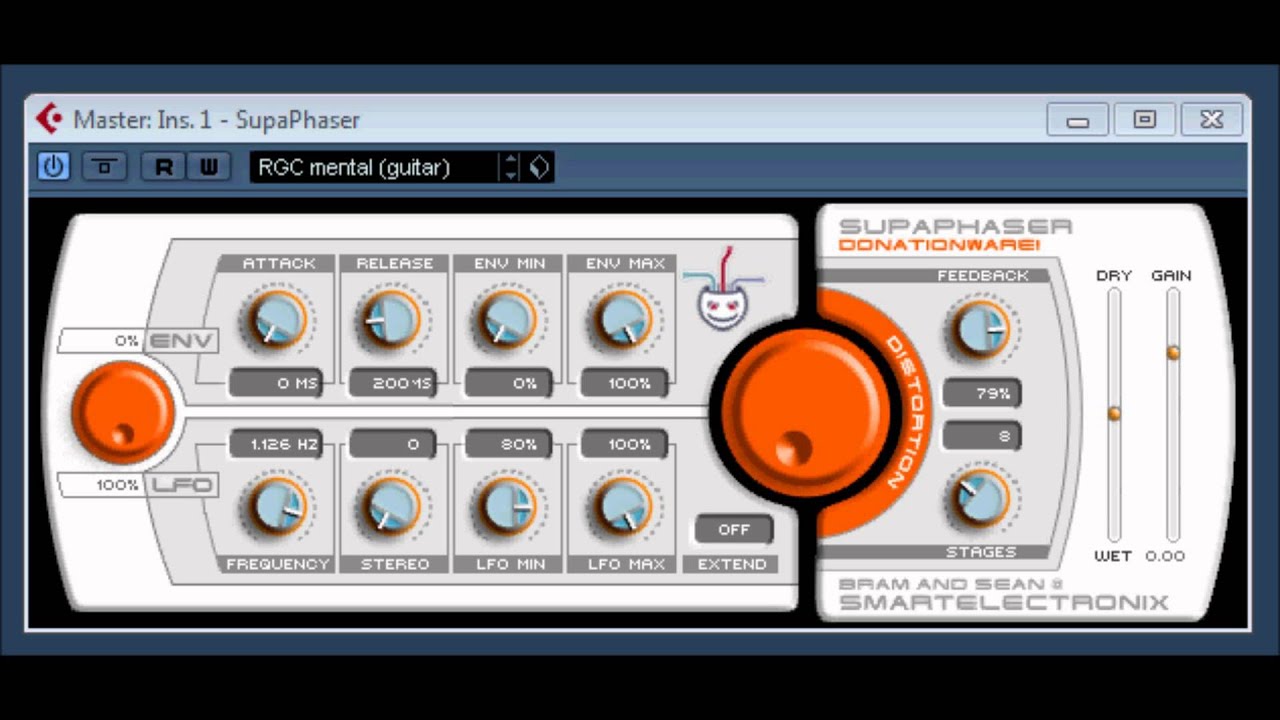
Task: Click the bypass/flat button next to power
Action: click(x=104, y=167)
